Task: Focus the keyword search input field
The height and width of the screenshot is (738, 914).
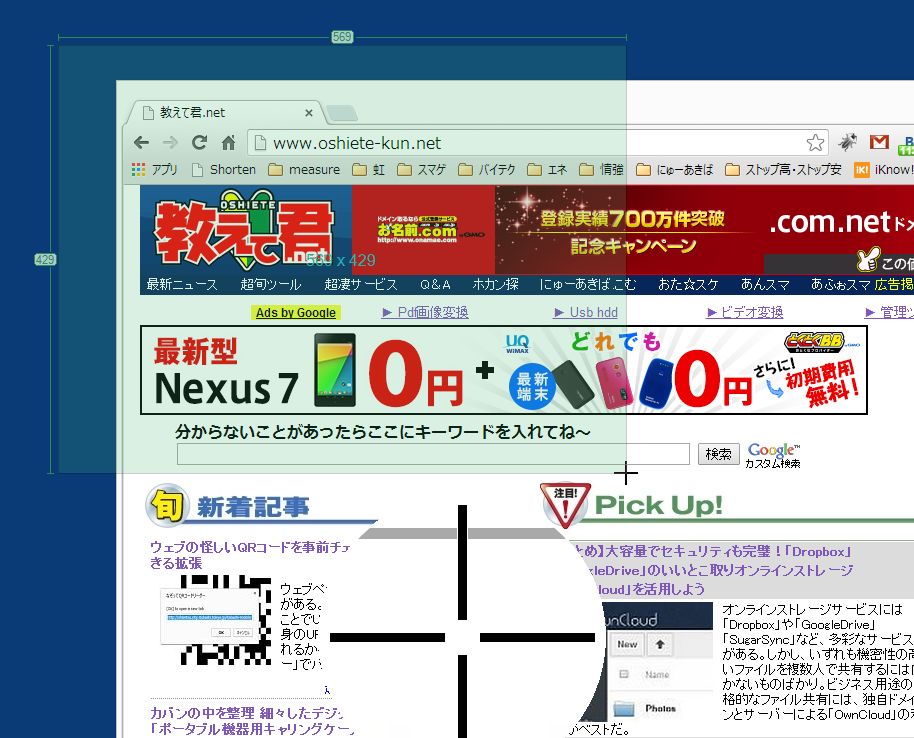Action: (433, 454)
